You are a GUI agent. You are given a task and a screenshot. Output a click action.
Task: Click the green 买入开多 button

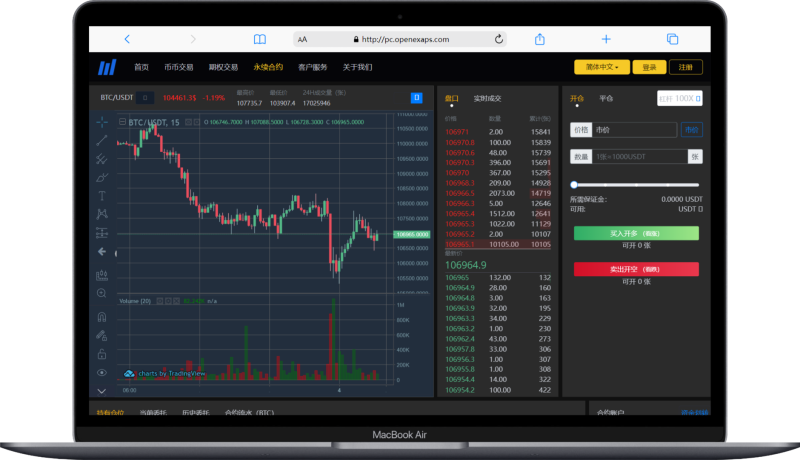[636, 232]
